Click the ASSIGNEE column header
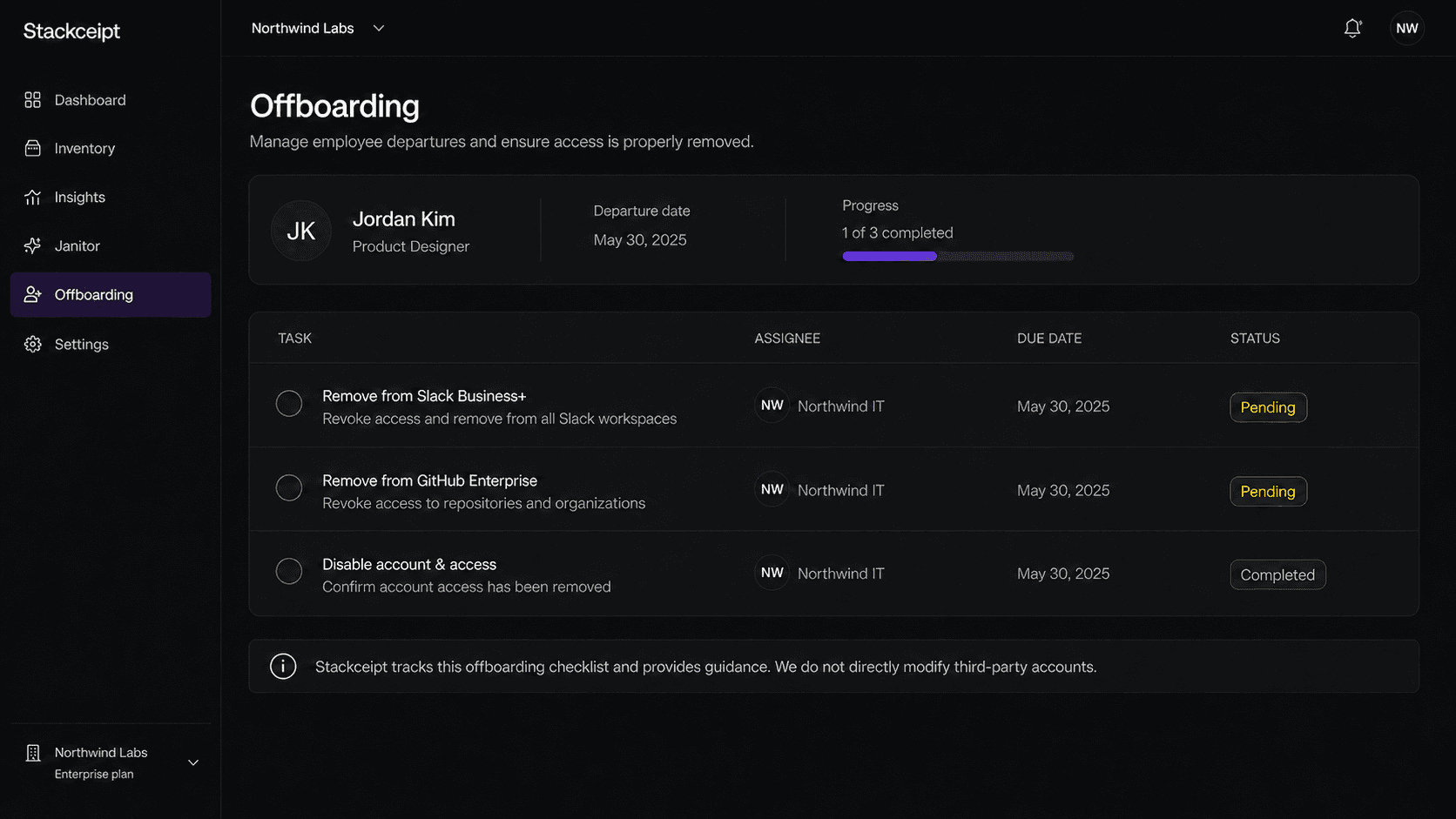 [787, 339]
